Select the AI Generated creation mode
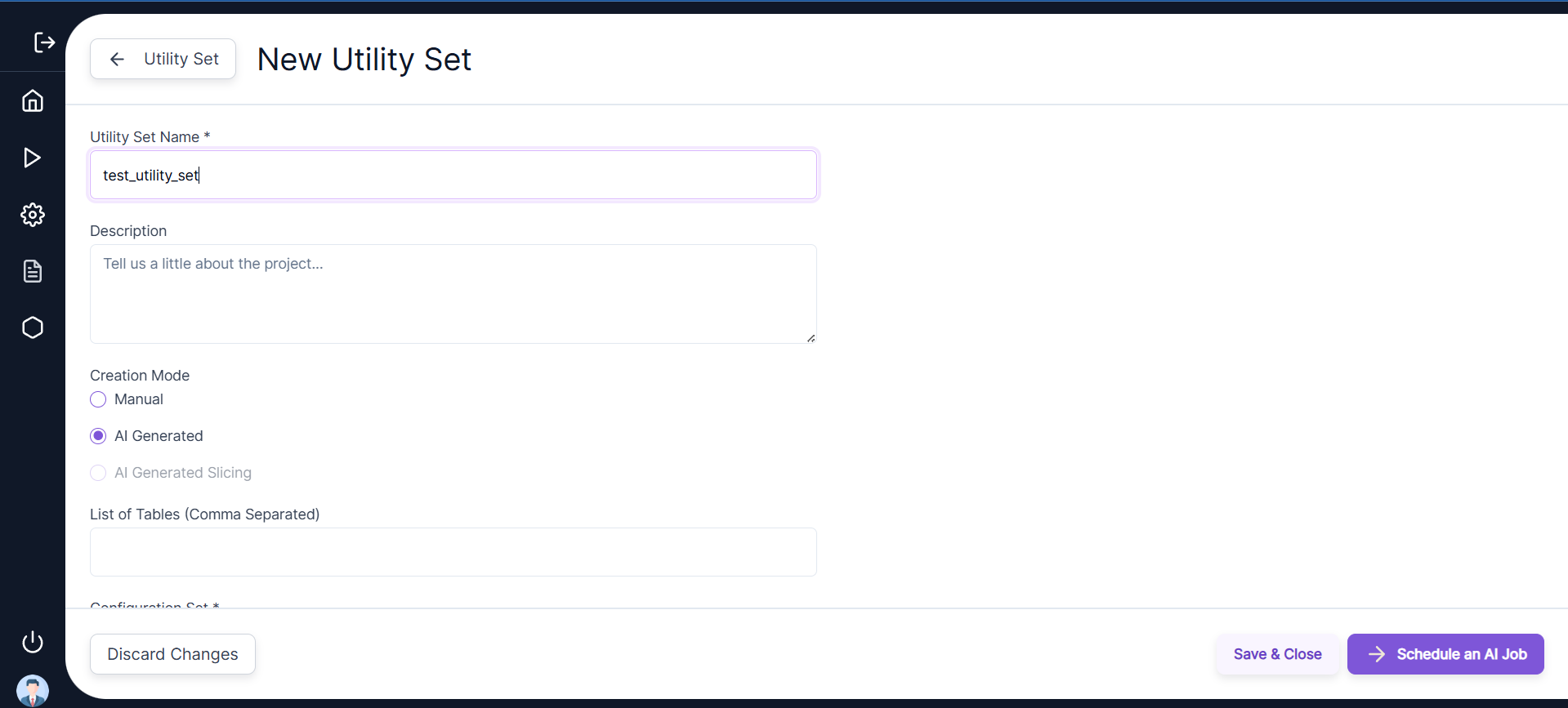 pos(97,435)
